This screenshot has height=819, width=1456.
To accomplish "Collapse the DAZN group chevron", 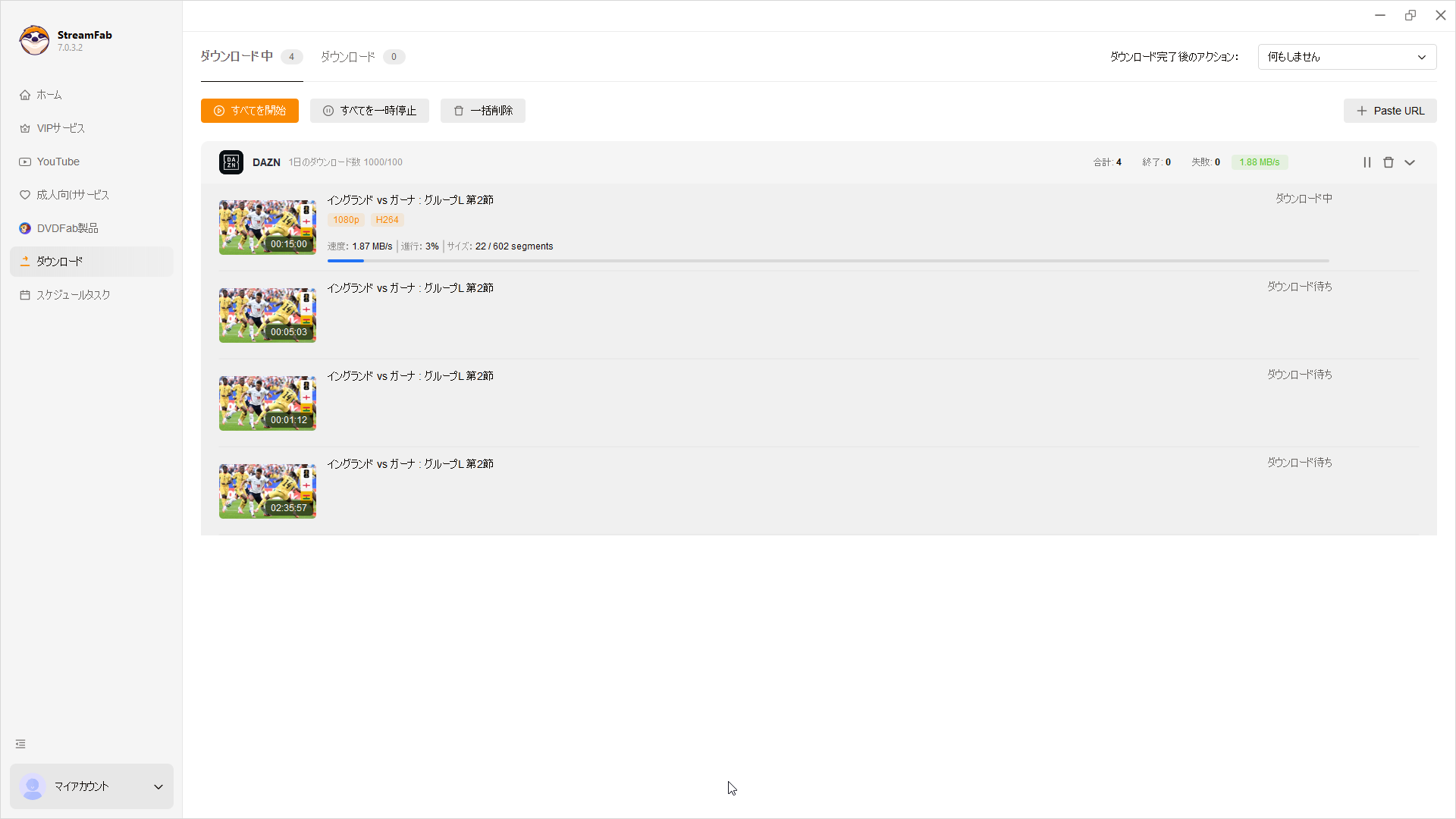I will pos(1410,162).
